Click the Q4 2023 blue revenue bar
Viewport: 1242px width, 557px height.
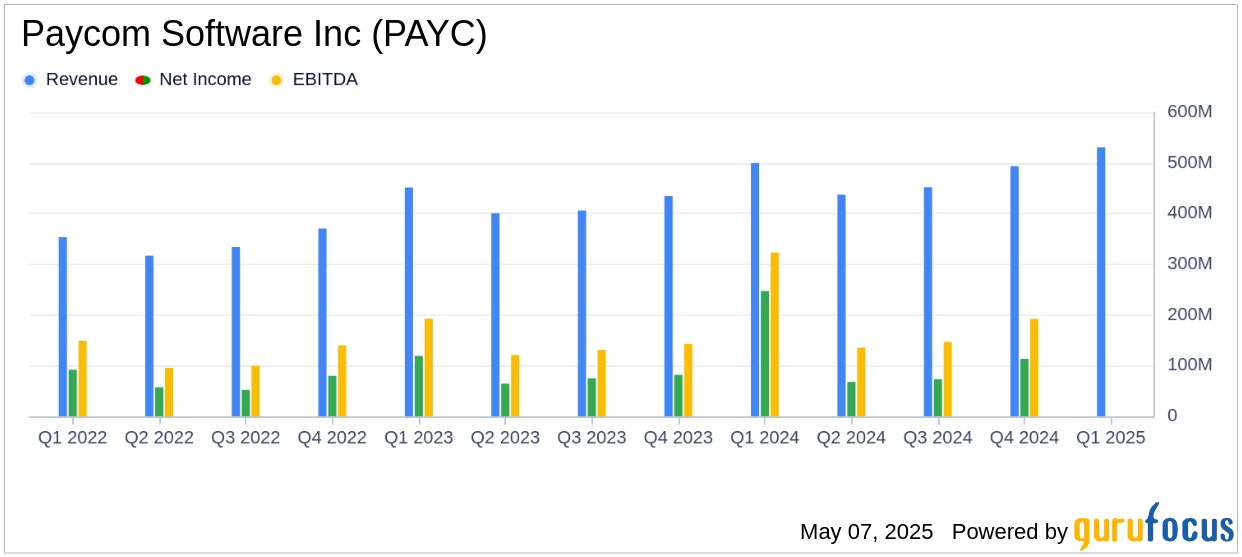pos(668,306)
